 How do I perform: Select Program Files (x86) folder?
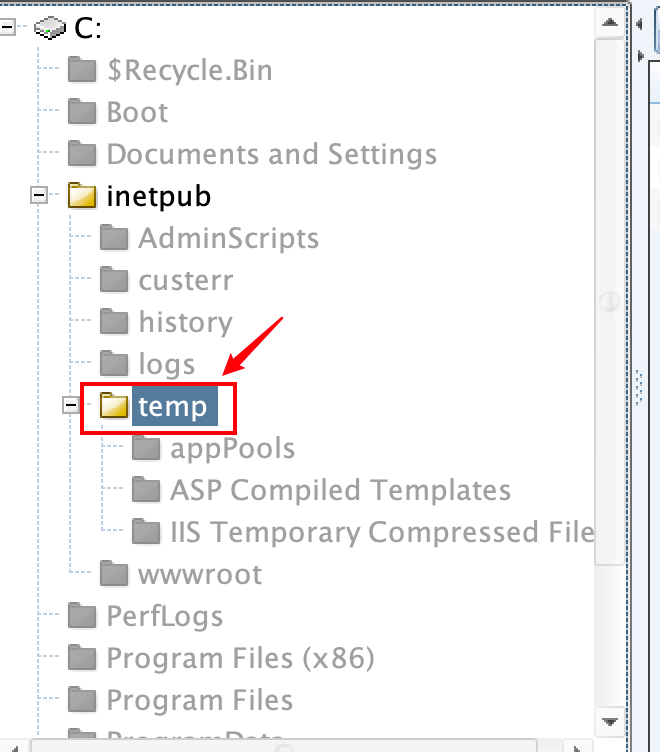point(240,658)
